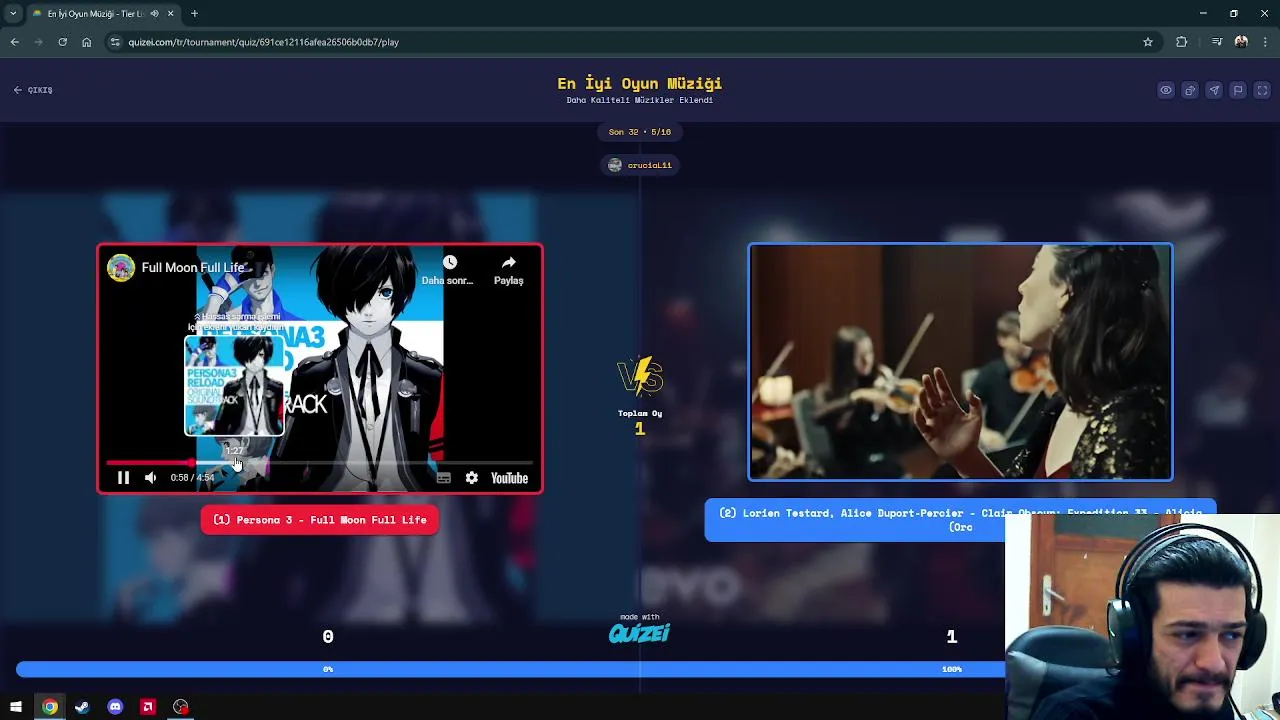
Task: Open the crucial11 creator profile
Action: tap(640, 165)
